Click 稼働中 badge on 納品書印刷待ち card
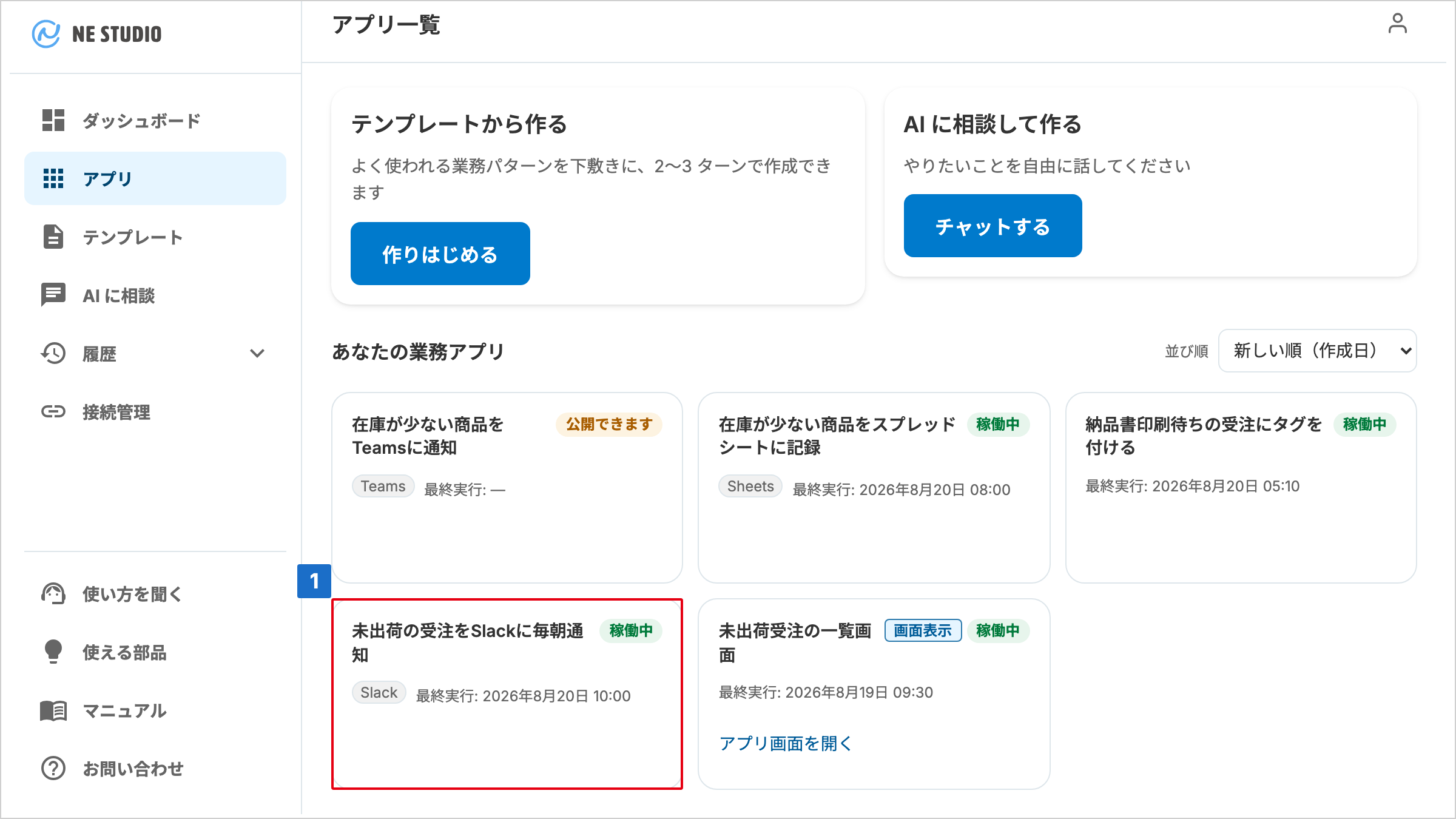 [x=1365, y=424]
